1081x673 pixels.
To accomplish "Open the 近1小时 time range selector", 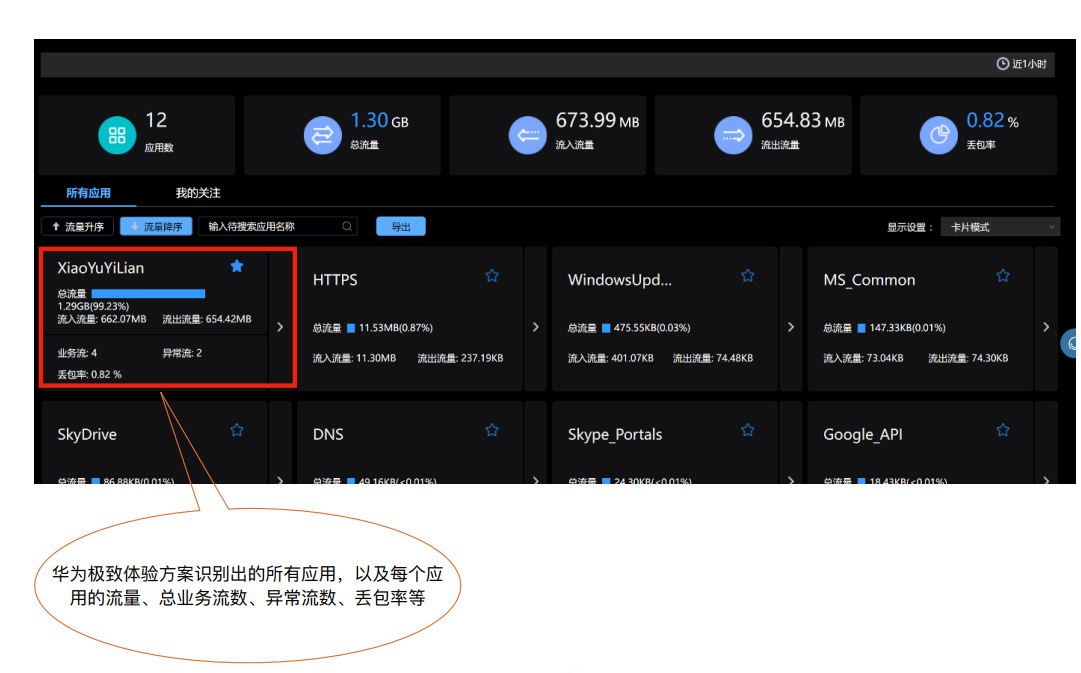I will coord(1022,64).
